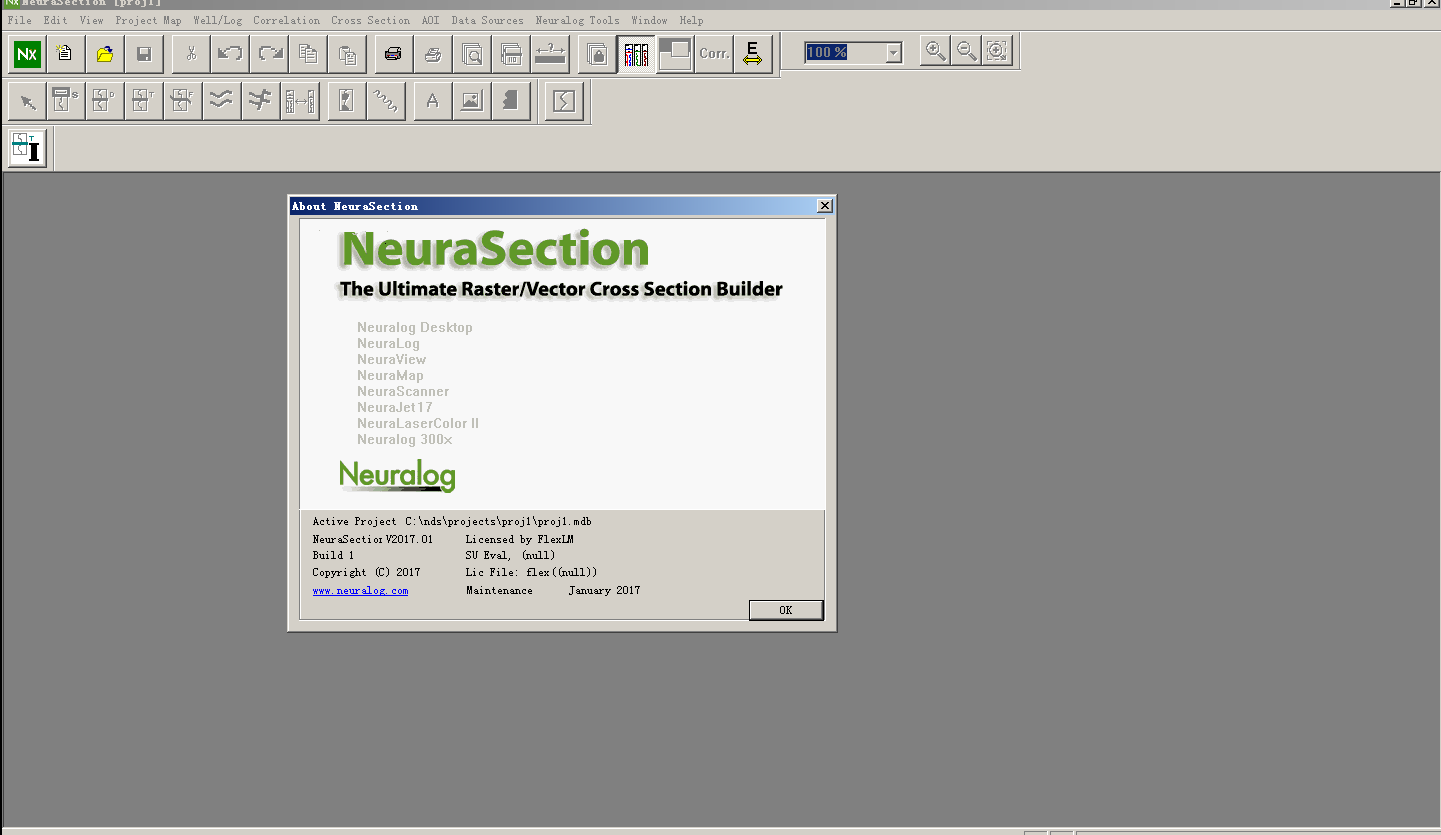Open a file via the yellow folder icon
This screenshot has width=1441, height=835.
[104, 54]
